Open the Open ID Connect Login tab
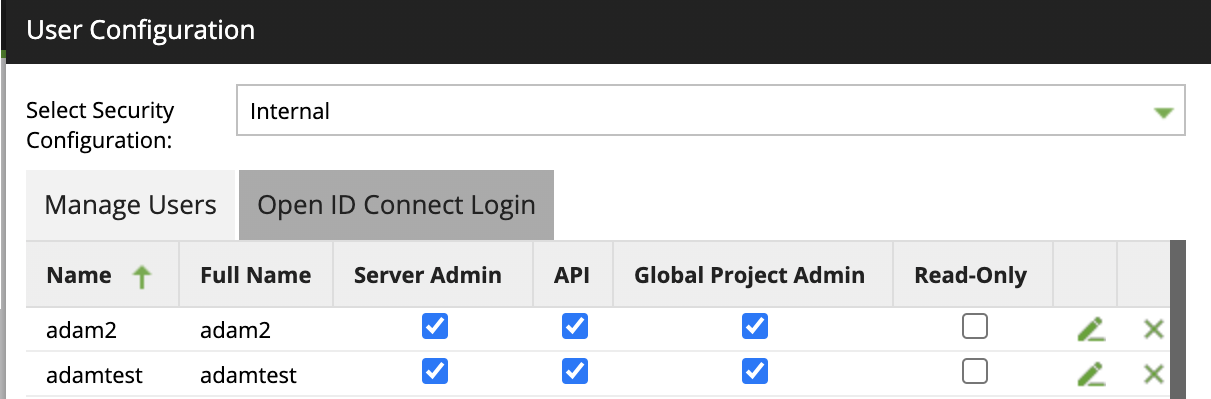 coord(397,205)
